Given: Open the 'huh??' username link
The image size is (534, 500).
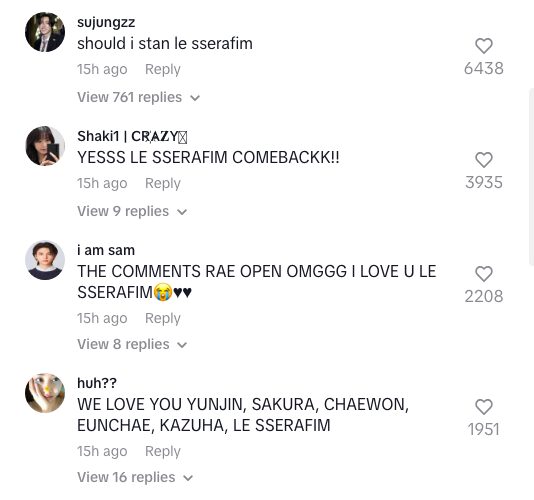Looking at the screenshot, I should pyautogui.click(x=97, y=383).
